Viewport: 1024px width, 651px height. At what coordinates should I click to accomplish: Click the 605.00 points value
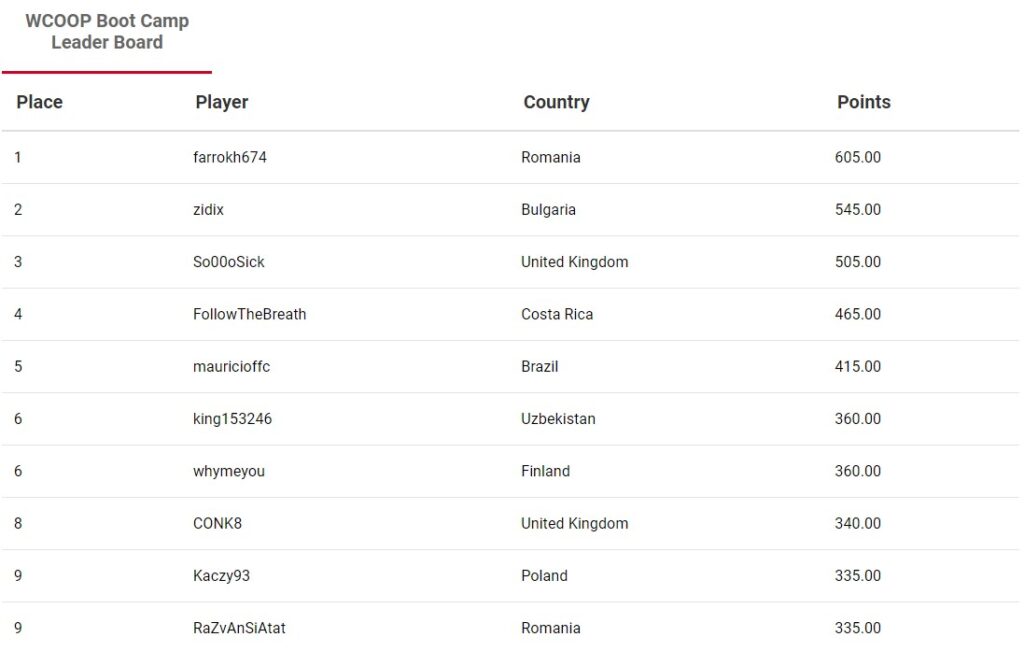[x=857, y=157]
